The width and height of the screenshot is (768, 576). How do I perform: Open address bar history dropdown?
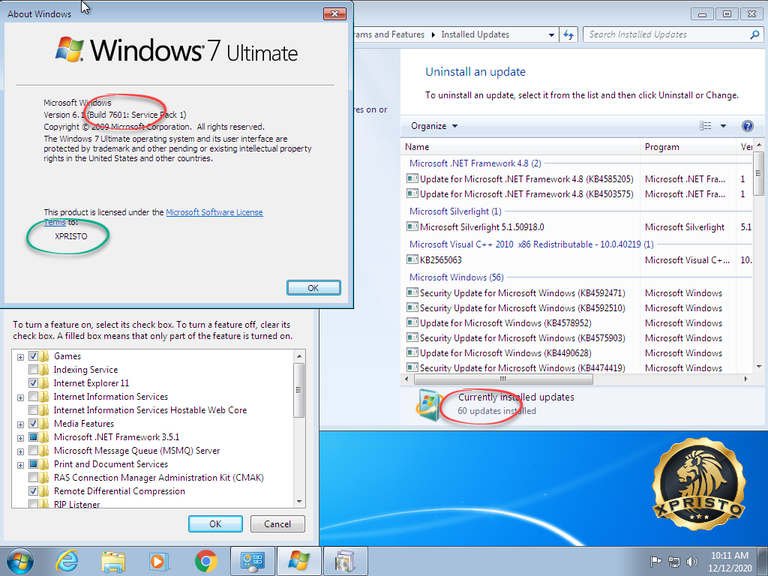[552, 35]
